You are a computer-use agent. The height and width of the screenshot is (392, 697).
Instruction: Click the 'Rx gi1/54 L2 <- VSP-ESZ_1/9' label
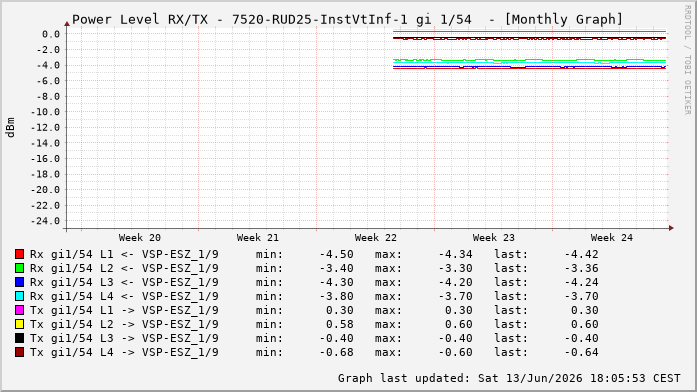124,268
